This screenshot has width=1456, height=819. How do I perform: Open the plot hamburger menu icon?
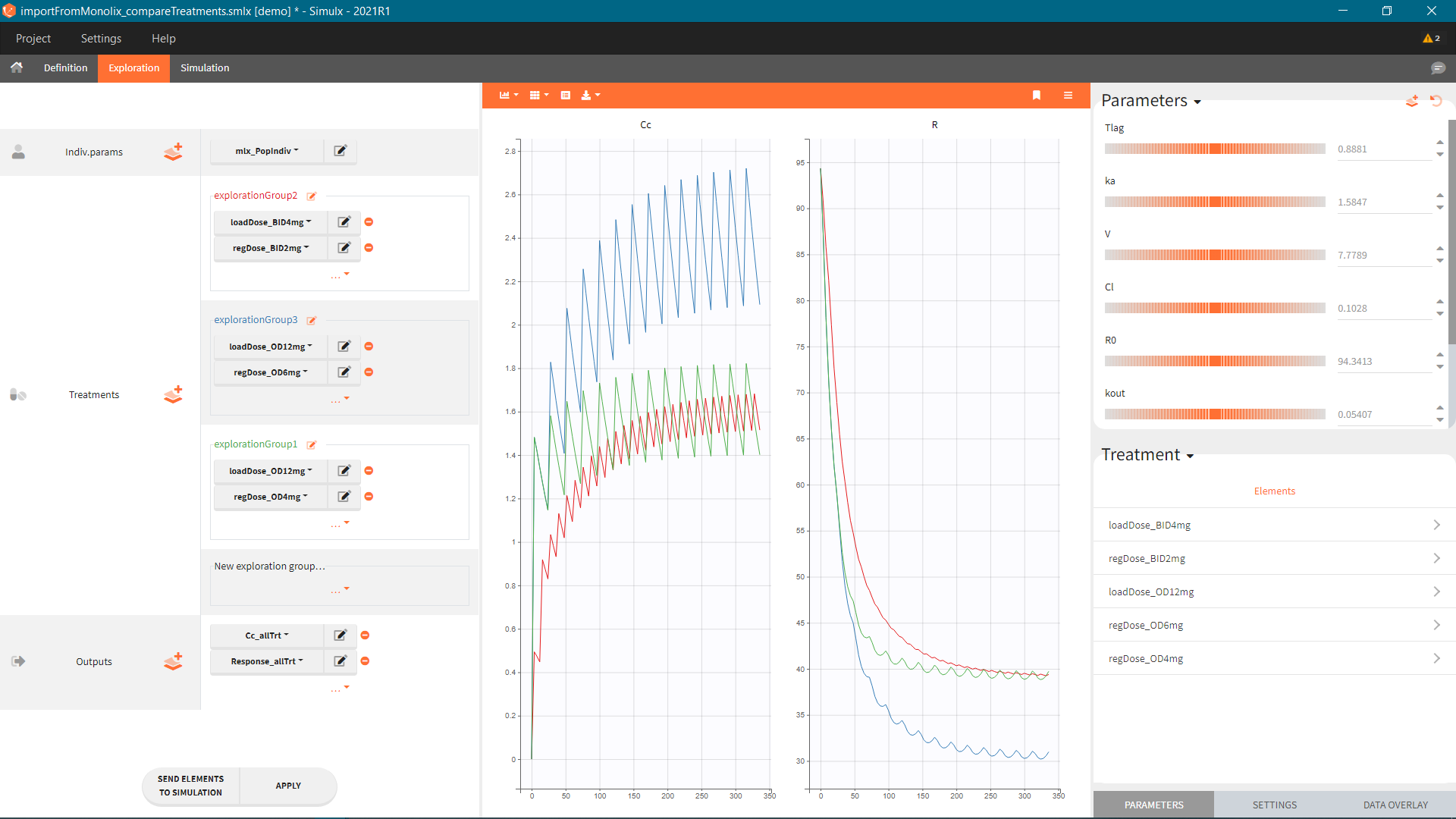point(1068,96)
